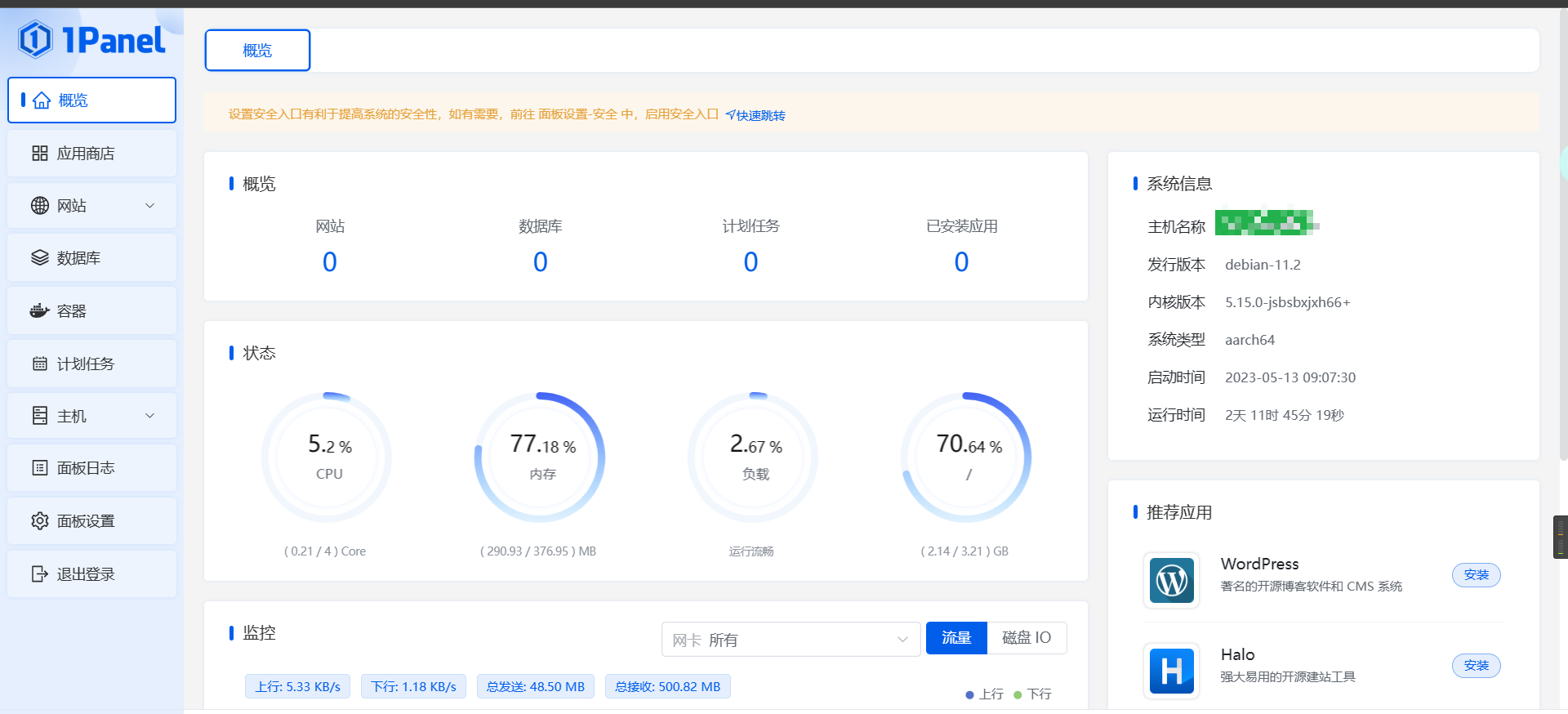Click the logout icon for 退出登录
Image resolution: width=1568 pixels, height=714 pixels.
click(x=40, y=574)
